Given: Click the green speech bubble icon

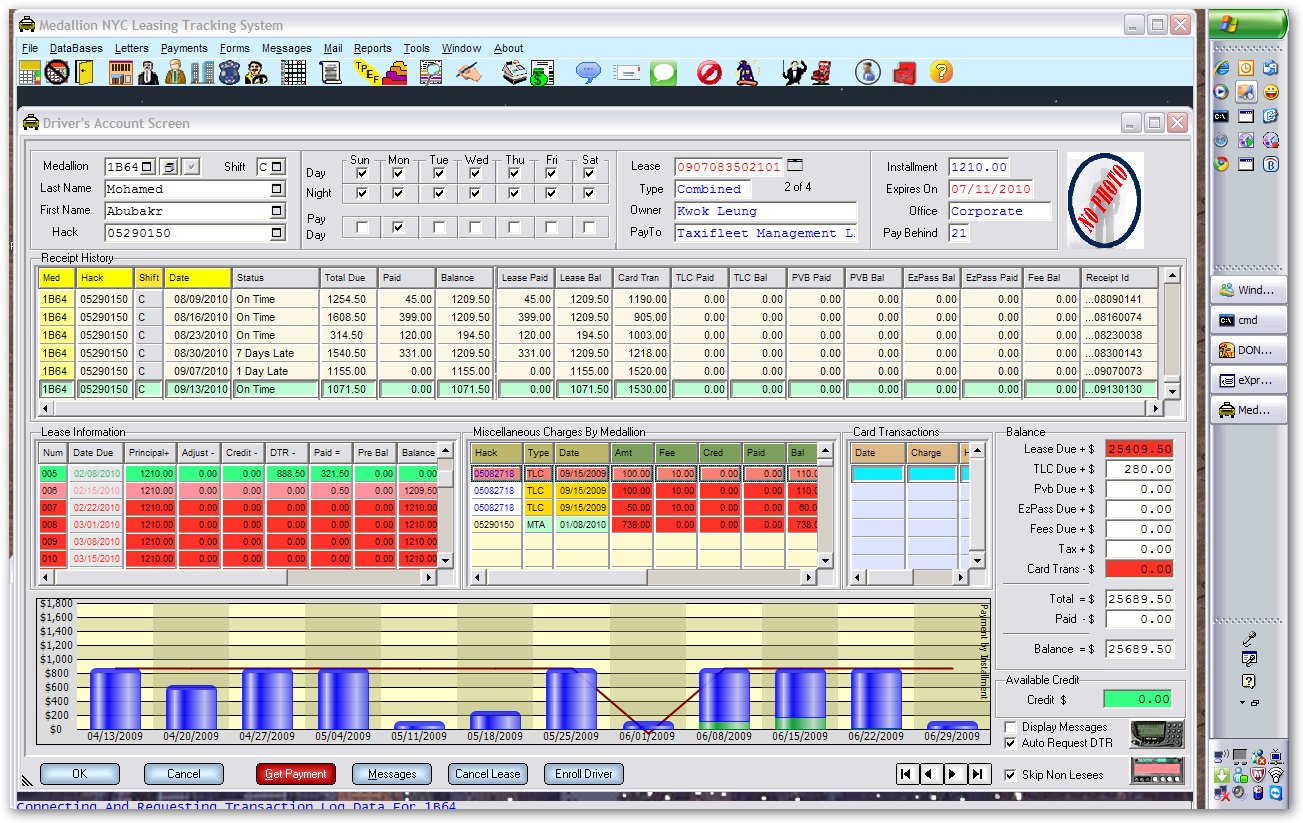Looking at the screenshot, I should click(663, 73).
